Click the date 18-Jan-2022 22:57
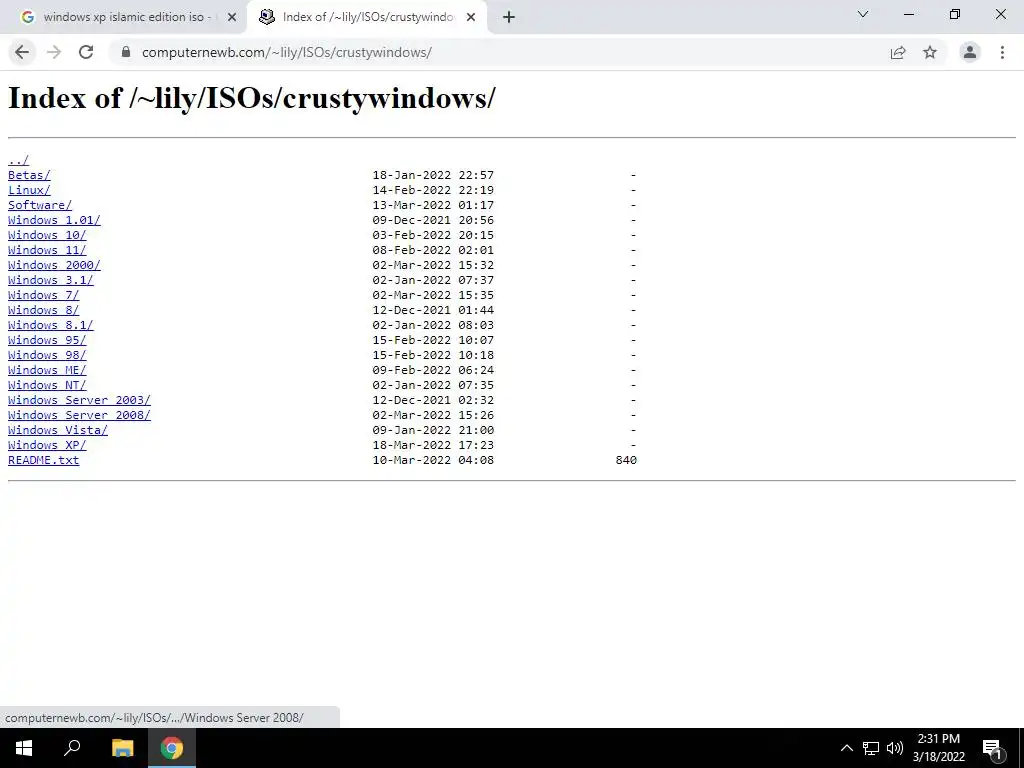Viewport: 1024px width, 768px height. coord(433,175)
